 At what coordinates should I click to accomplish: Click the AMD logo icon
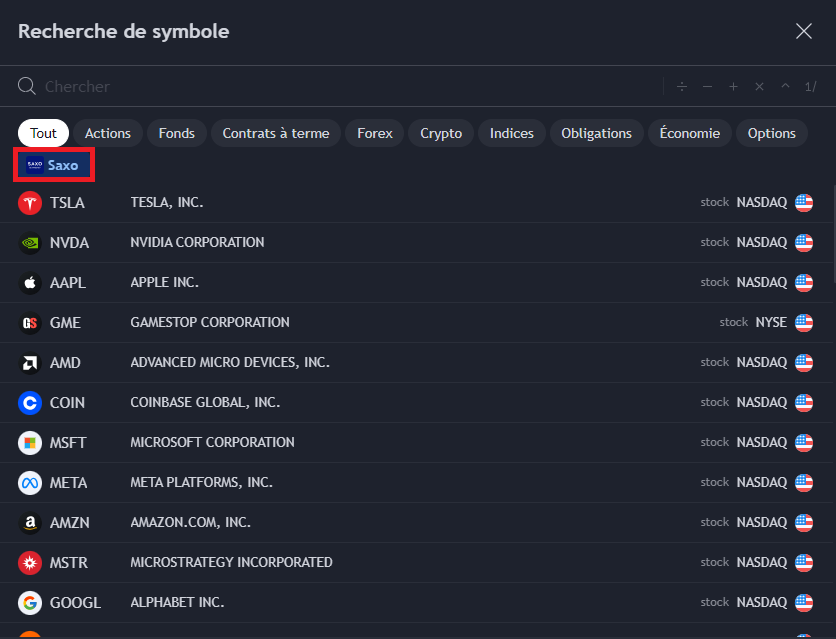point(30,362)
